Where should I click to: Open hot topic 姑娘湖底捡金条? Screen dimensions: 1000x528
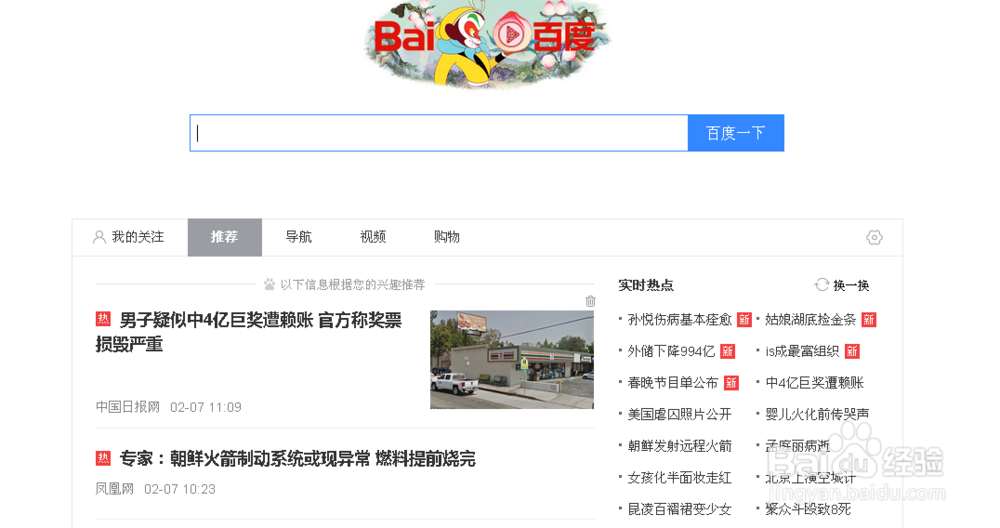[811, 319]
